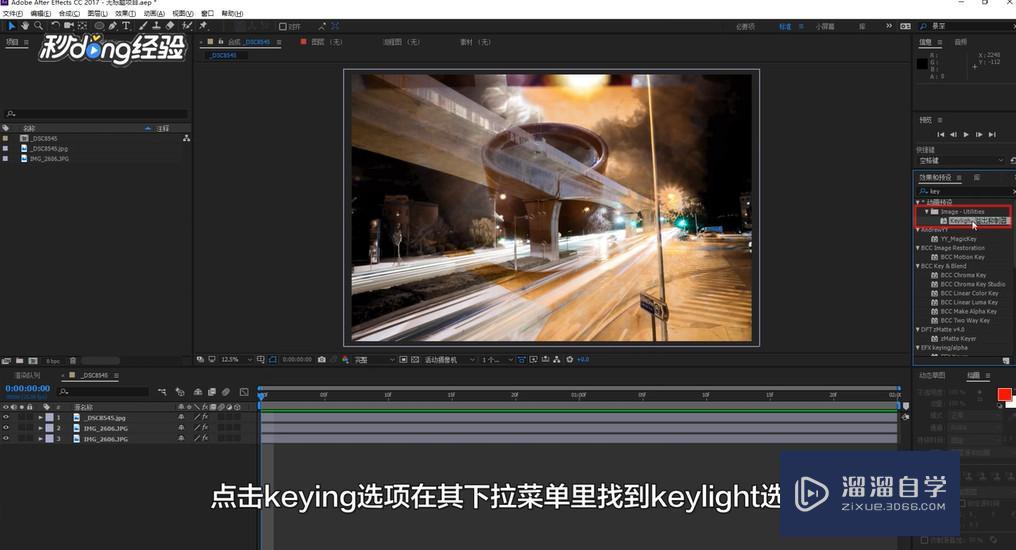Toggle the transparency grid button in viewer
The height and width of the screenshot is (550, 1016).
click(415, 360)
